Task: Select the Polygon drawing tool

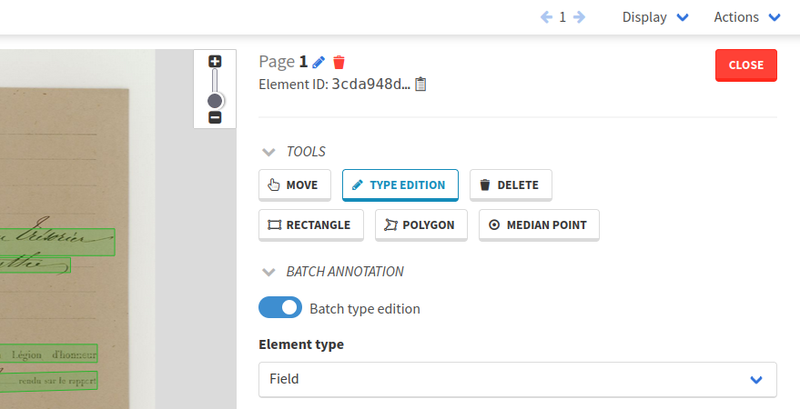Action: click(x=421, y=225)
